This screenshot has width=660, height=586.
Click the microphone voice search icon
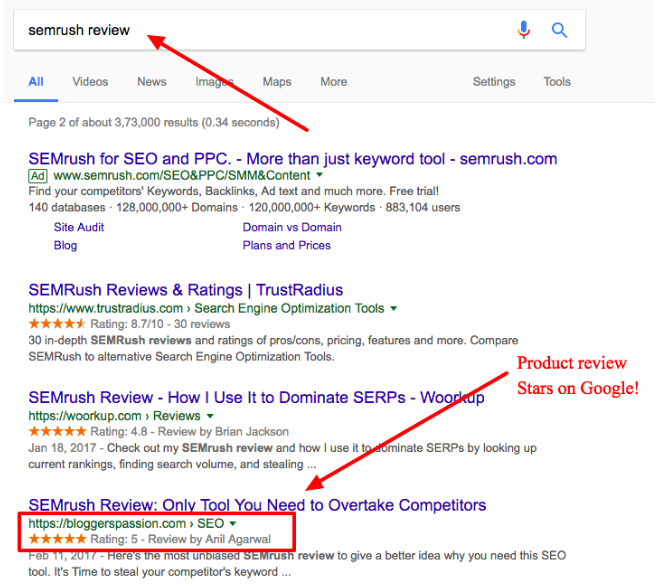(x=524, y=30)
